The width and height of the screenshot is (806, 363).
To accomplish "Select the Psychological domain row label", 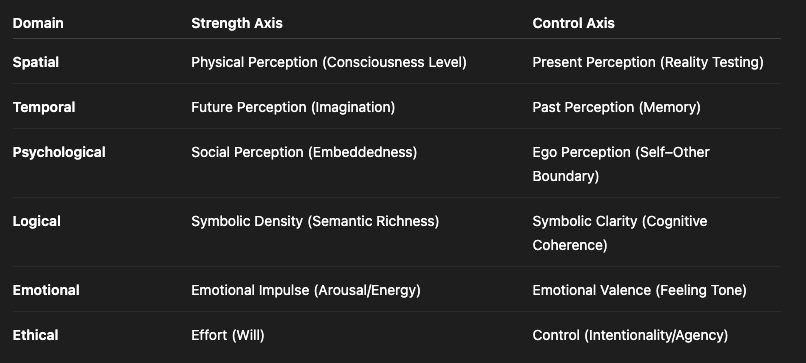I will pyautogui.click(x=59, y=153).
